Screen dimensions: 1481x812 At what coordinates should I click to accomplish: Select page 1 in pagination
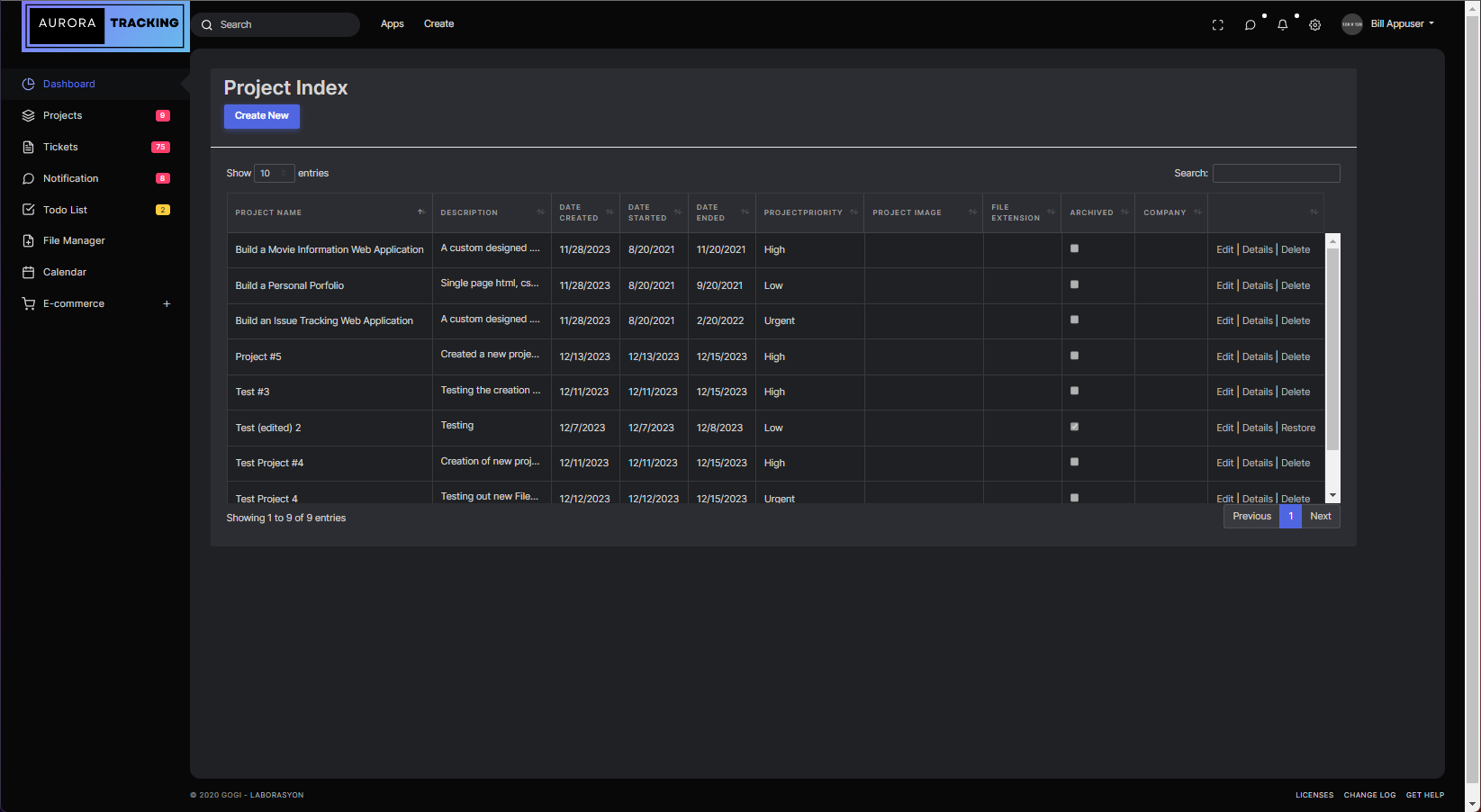(x=1290, y=516)
